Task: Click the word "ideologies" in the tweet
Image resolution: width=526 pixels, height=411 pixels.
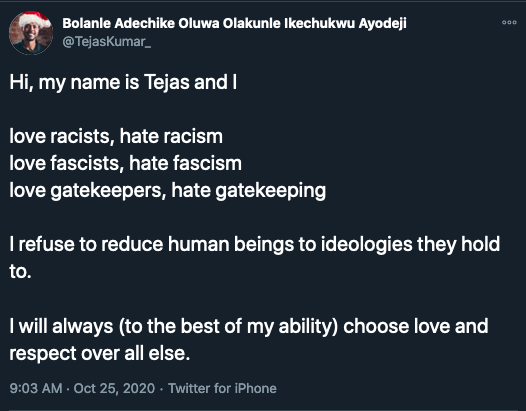Action: 366,245
